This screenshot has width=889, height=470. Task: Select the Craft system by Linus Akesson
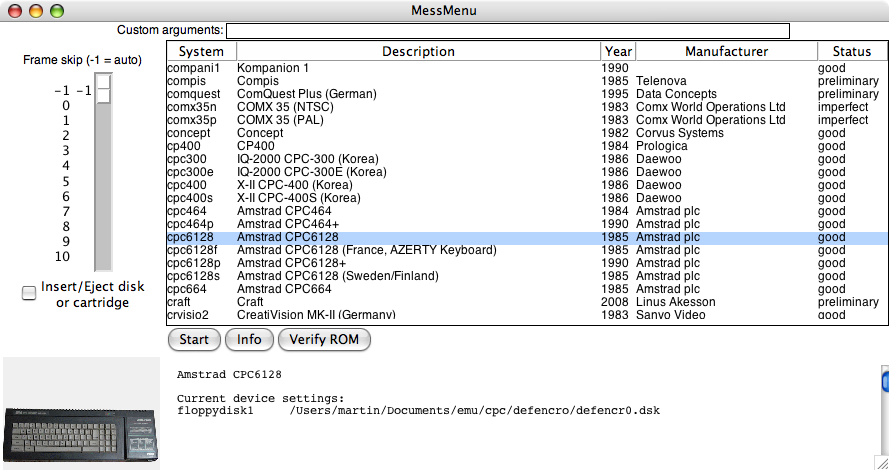coord(527,302)
